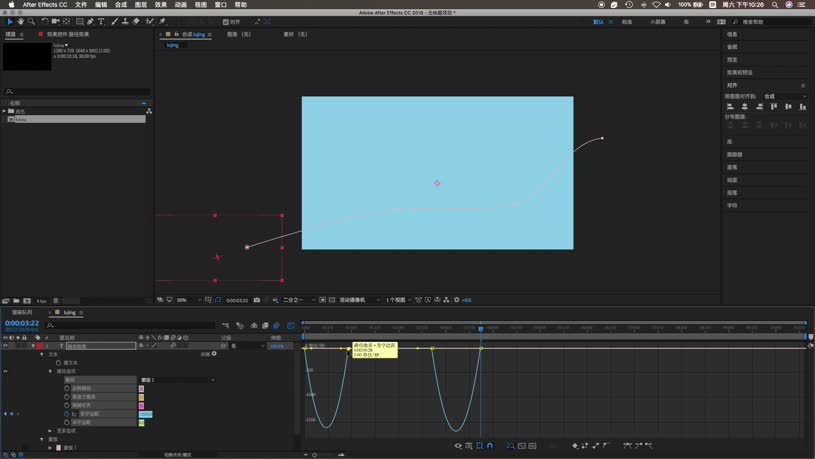This screenshot has height=459, width=815.
Task: Click the current-time indicator in timeline
Action: click(481, 328)
